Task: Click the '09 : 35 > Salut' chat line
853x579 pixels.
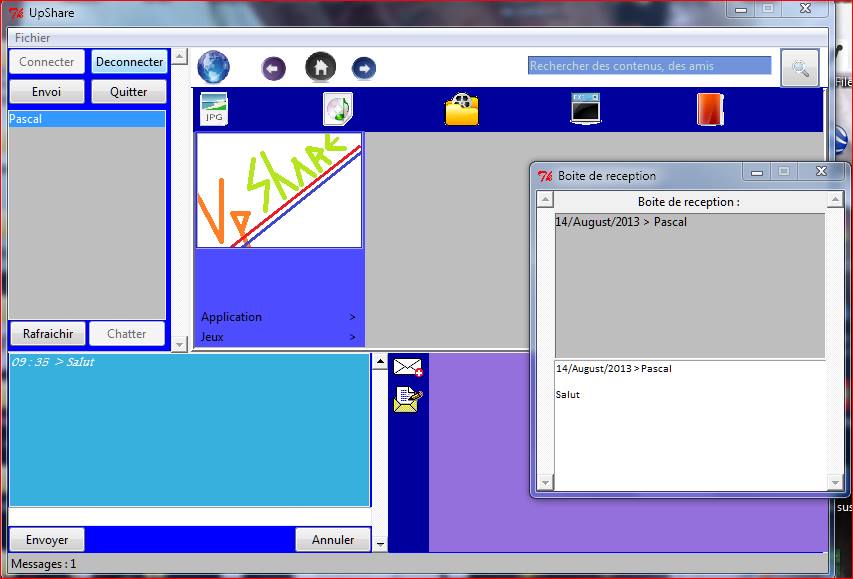Action: [53, 362]
